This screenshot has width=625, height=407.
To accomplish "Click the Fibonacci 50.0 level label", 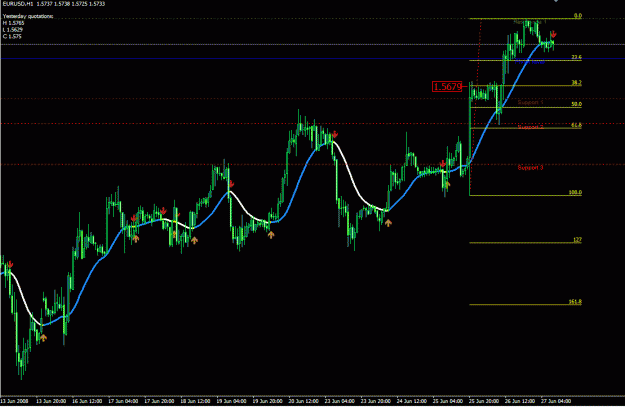I will pos(576,104).
